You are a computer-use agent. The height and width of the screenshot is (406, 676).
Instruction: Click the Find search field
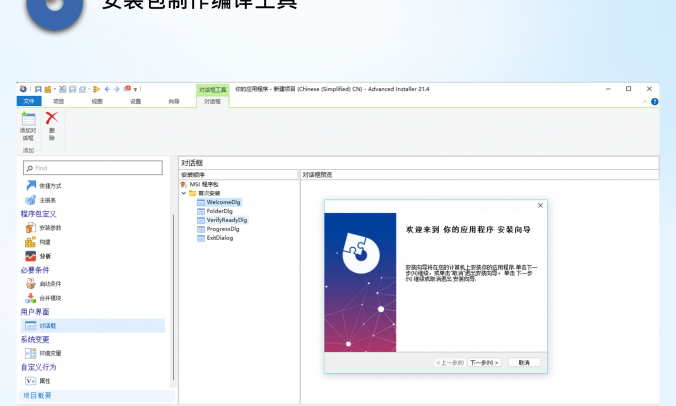93,168
